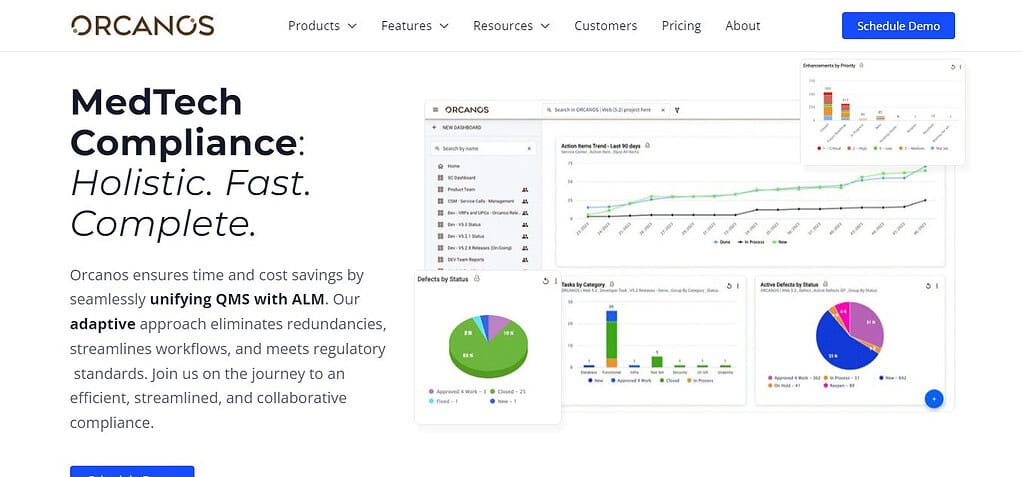This screenshot has height=477, width=1023.
Task: Click 'In Process' legend in Action Items Trend
Action: 752,241
